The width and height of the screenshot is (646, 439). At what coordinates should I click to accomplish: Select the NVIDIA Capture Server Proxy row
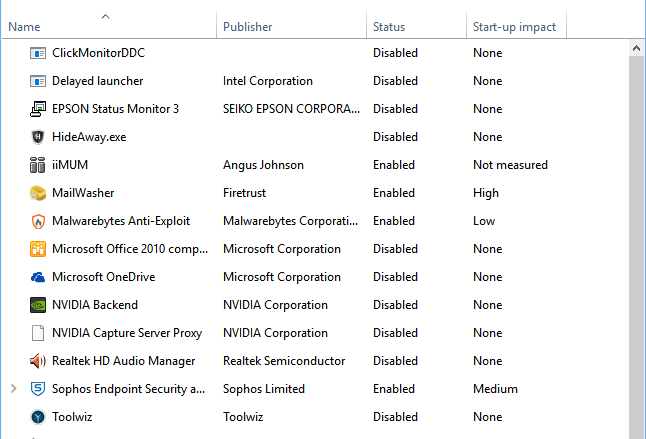(315, 333)
